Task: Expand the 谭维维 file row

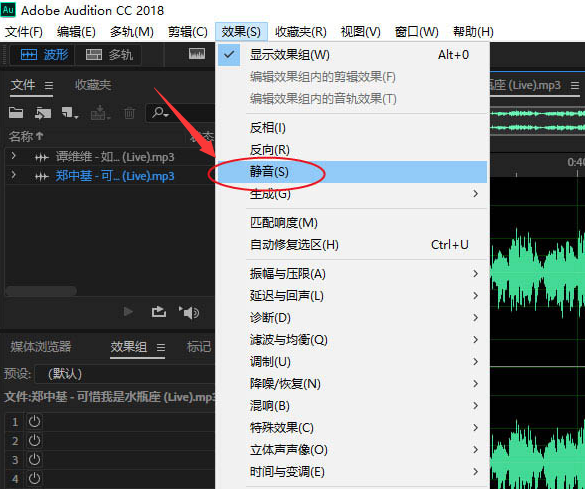Action: (13, 156)
